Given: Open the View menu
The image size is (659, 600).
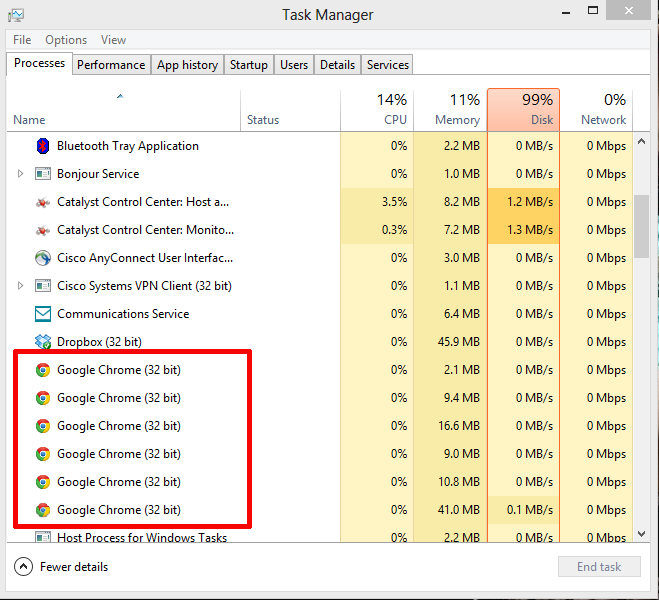Looking at the screenshot, I should tap(113, 40).
